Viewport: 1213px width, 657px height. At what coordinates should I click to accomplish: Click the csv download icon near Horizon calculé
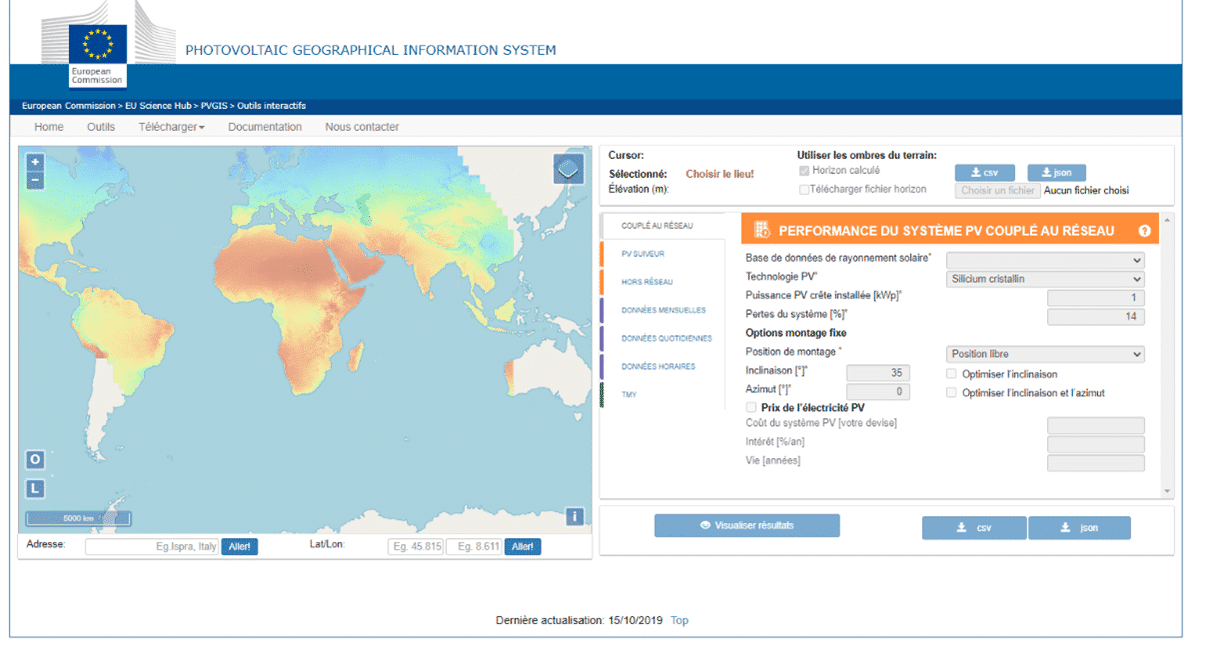point(987,172)
